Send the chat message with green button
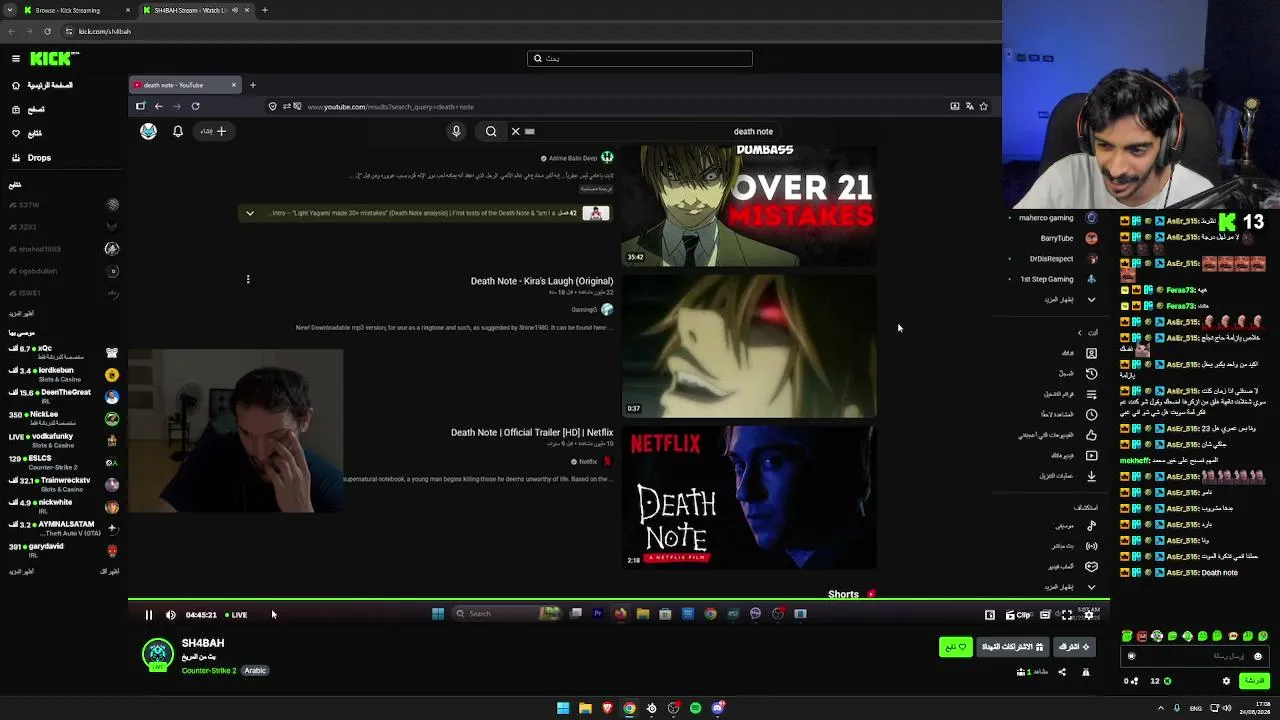This screenshot has height=720, width=1280. [1254, 681]
